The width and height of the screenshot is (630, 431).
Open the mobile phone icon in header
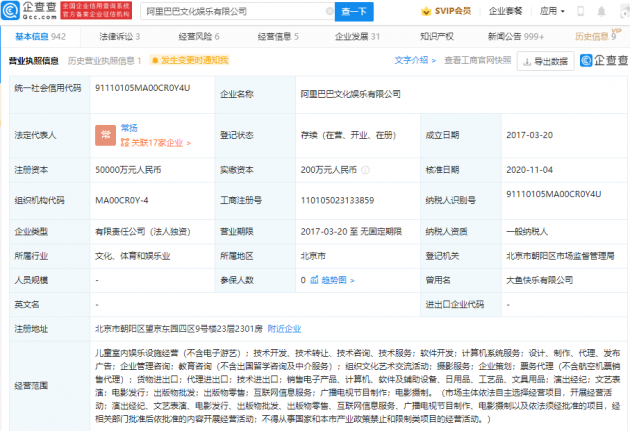click(x=580, y=11)
